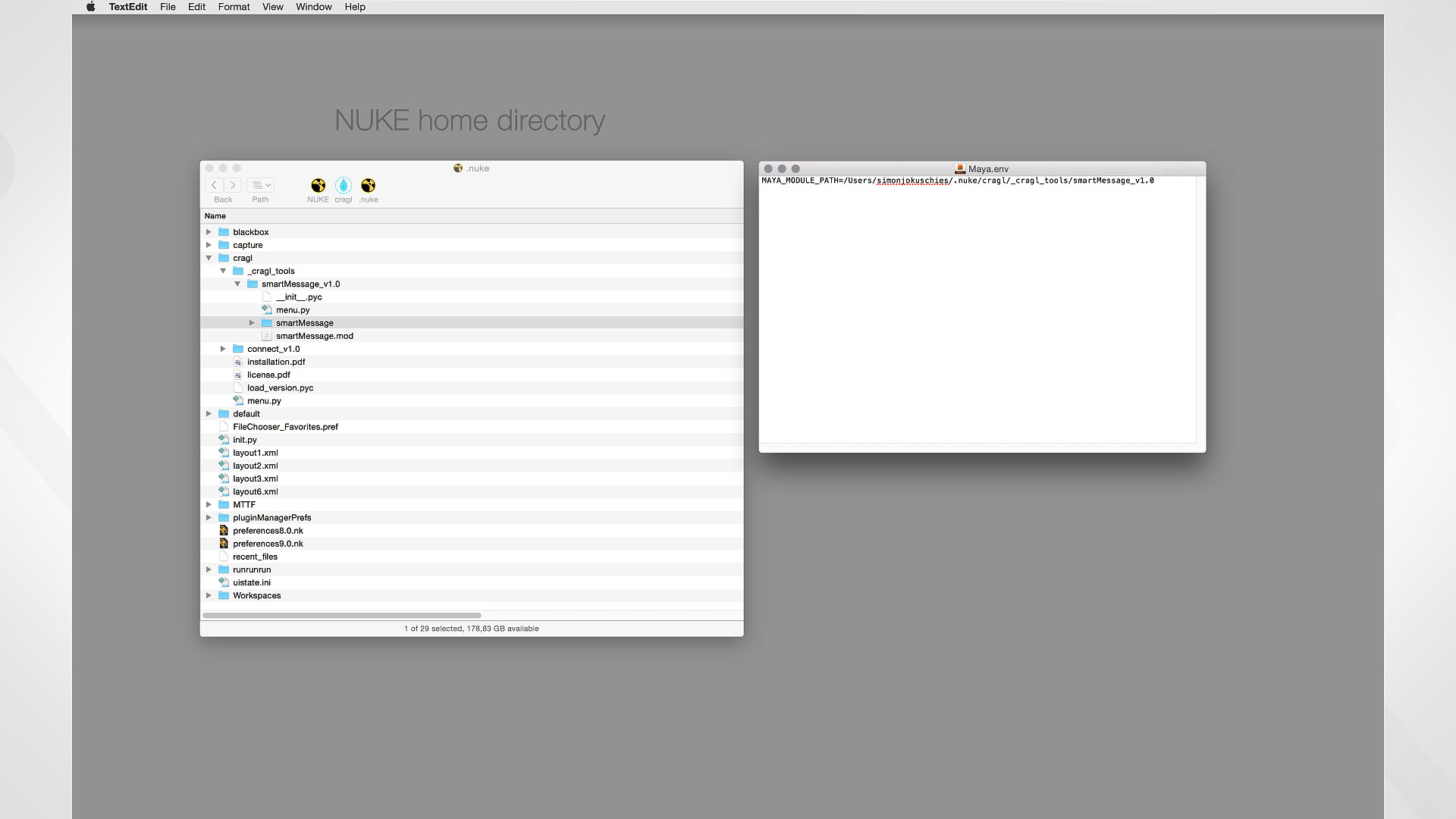This screenshot has height=819, width=1456.
Task: Click the horizontal scrollbar in Finder window
Action: click(341, 615)
